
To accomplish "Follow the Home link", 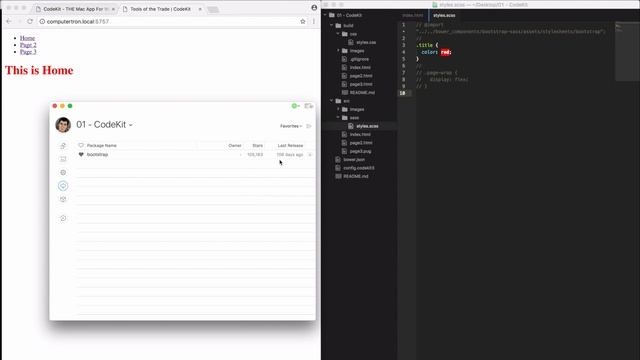I will [27, 38].
